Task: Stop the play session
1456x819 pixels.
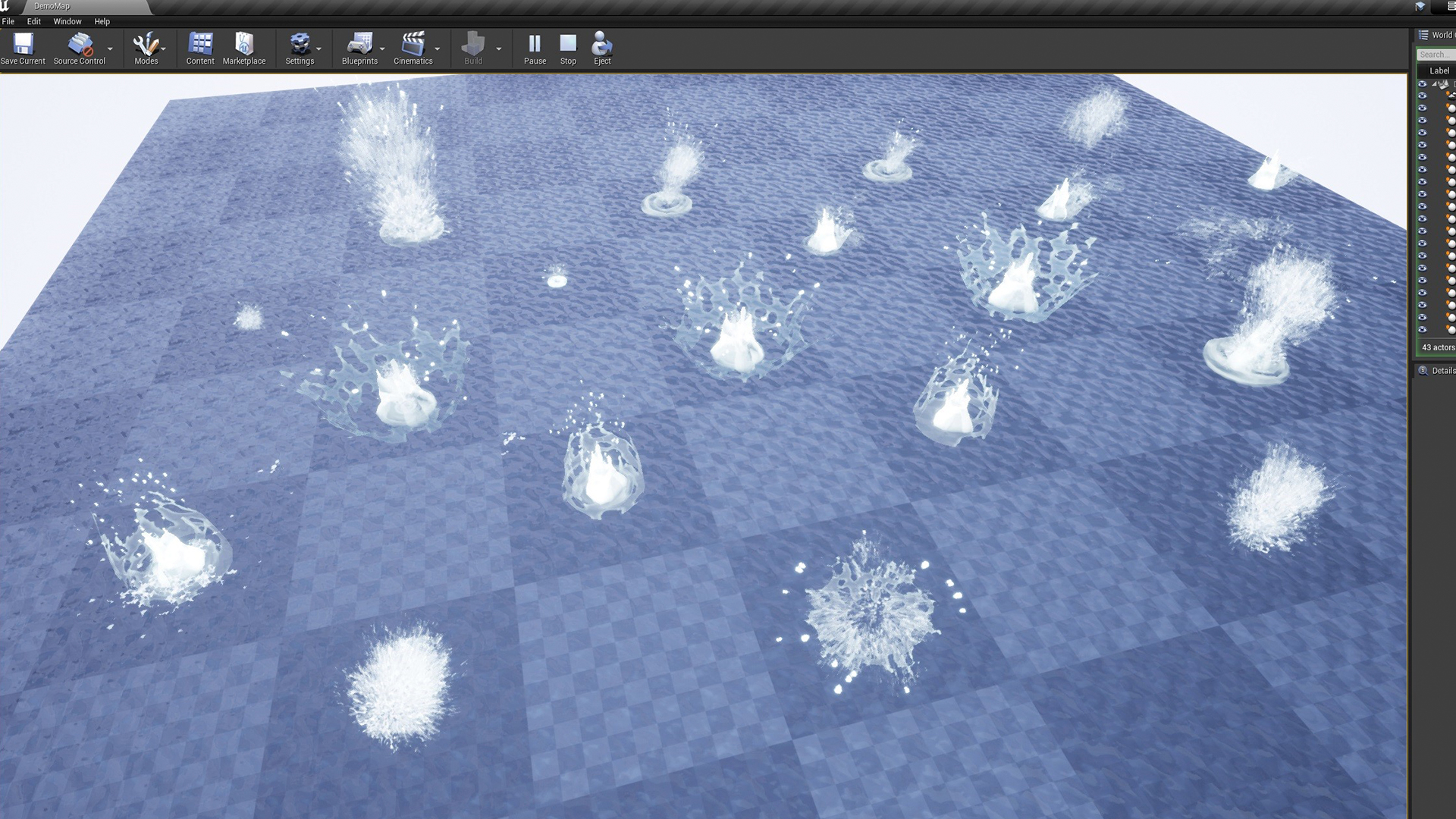Action: (x=568, y=44)
